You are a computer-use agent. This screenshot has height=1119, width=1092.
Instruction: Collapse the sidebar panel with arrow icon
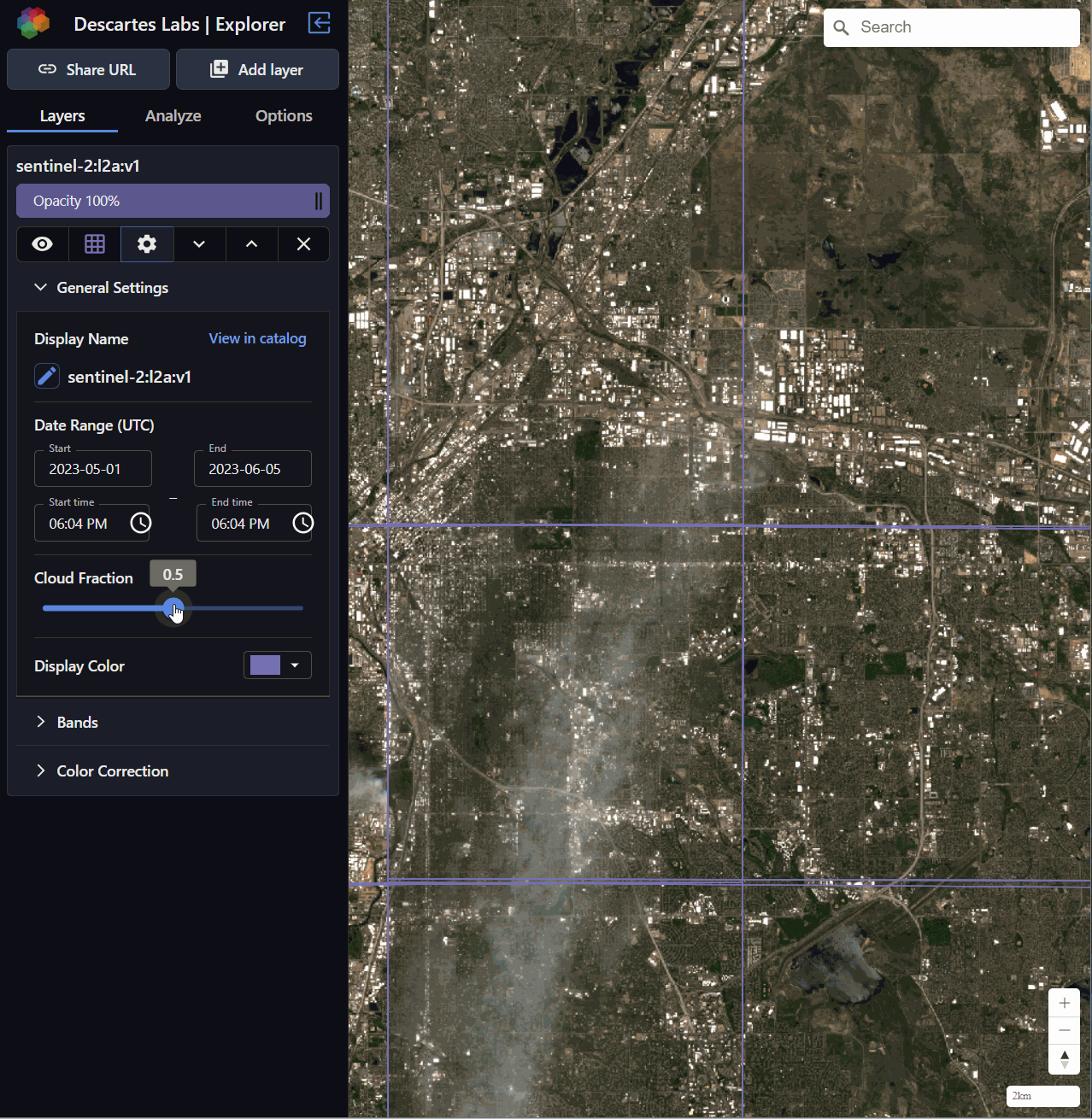coord(319,23)
